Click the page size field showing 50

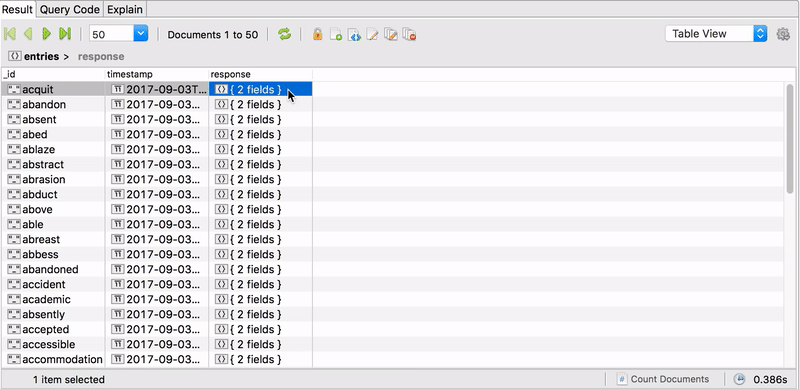pos(111,34)
